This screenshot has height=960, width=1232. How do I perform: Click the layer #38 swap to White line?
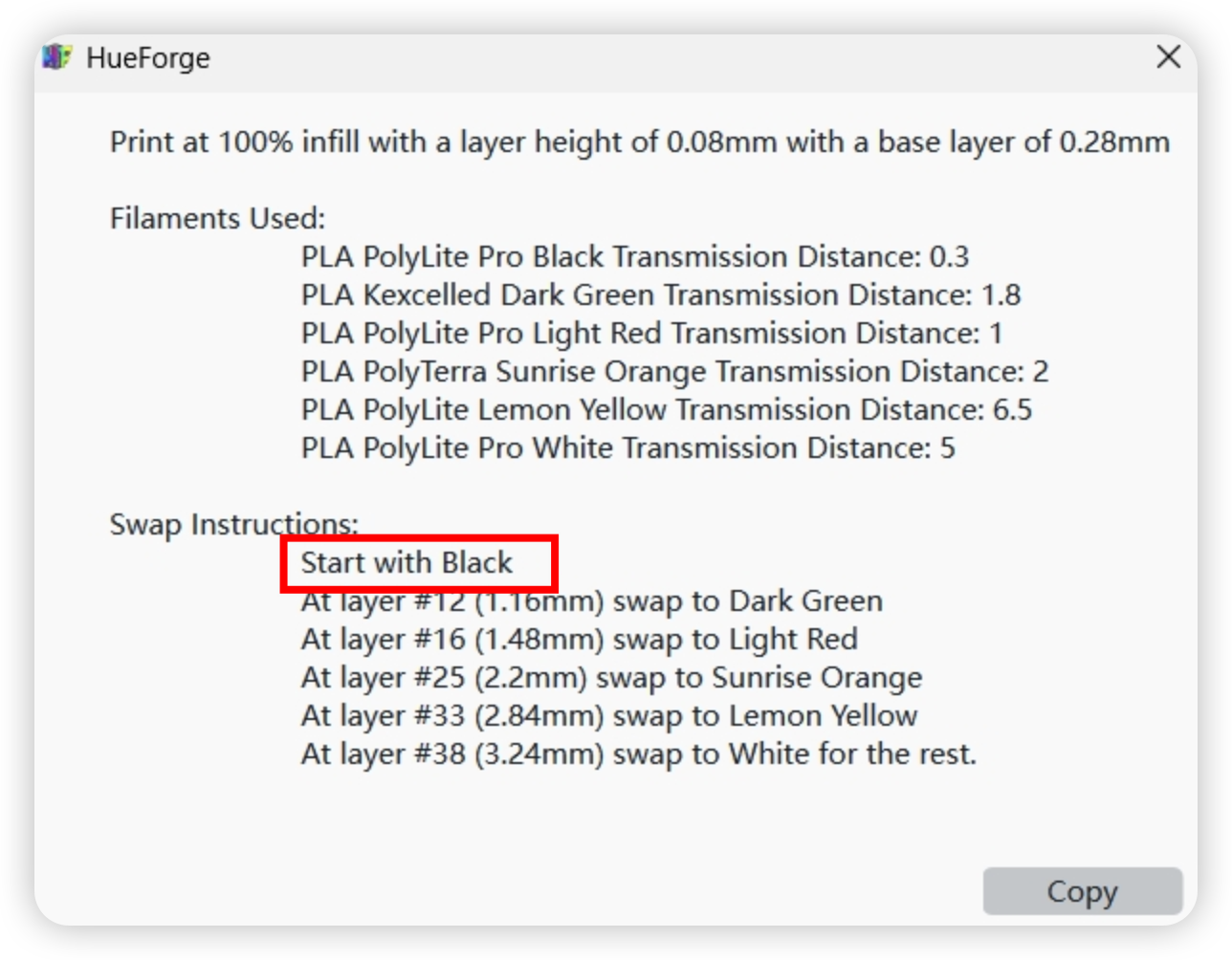(x=639, y=754)
